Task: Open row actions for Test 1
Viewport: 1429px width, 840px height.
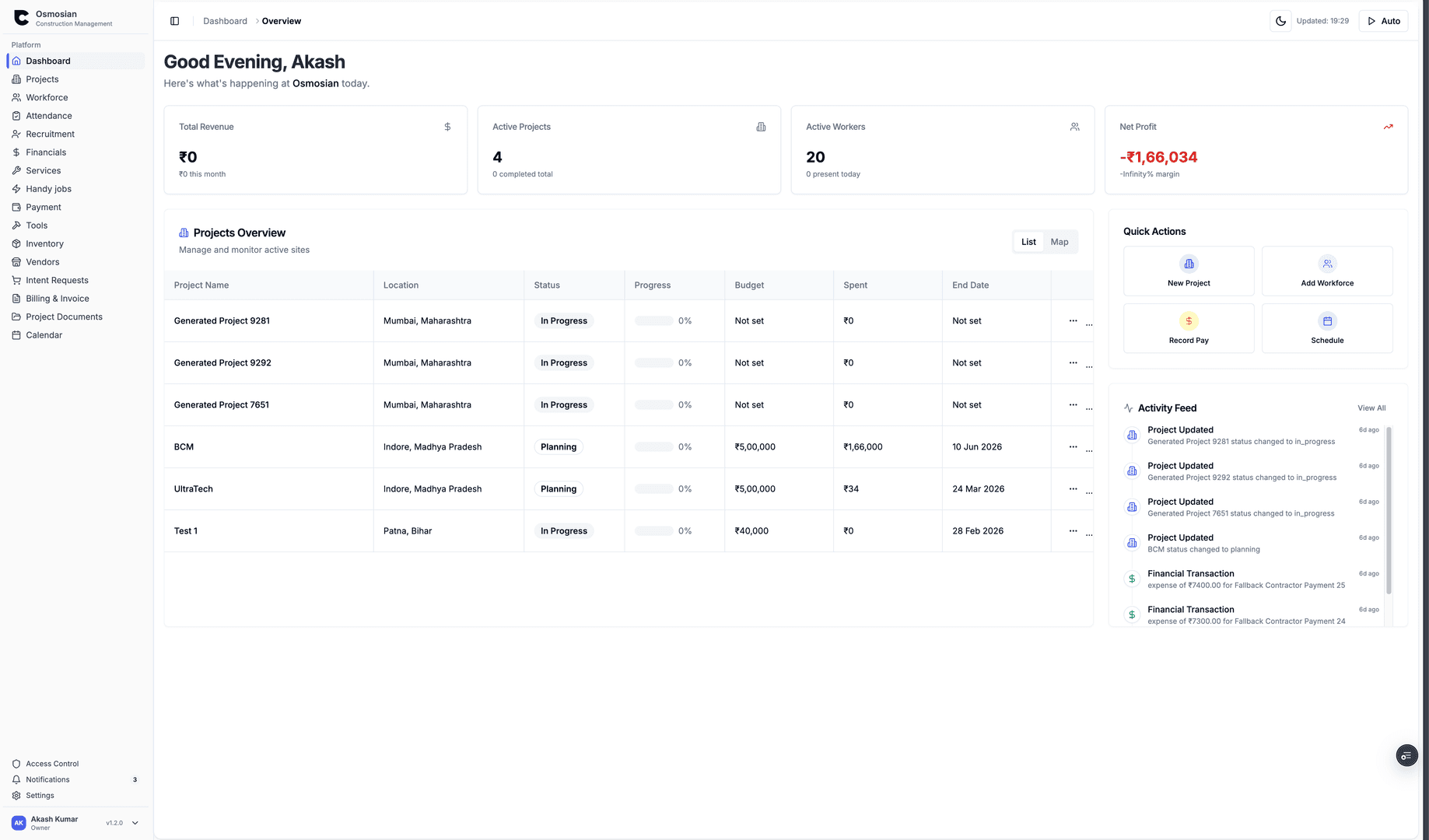Action: (1073, 530)
